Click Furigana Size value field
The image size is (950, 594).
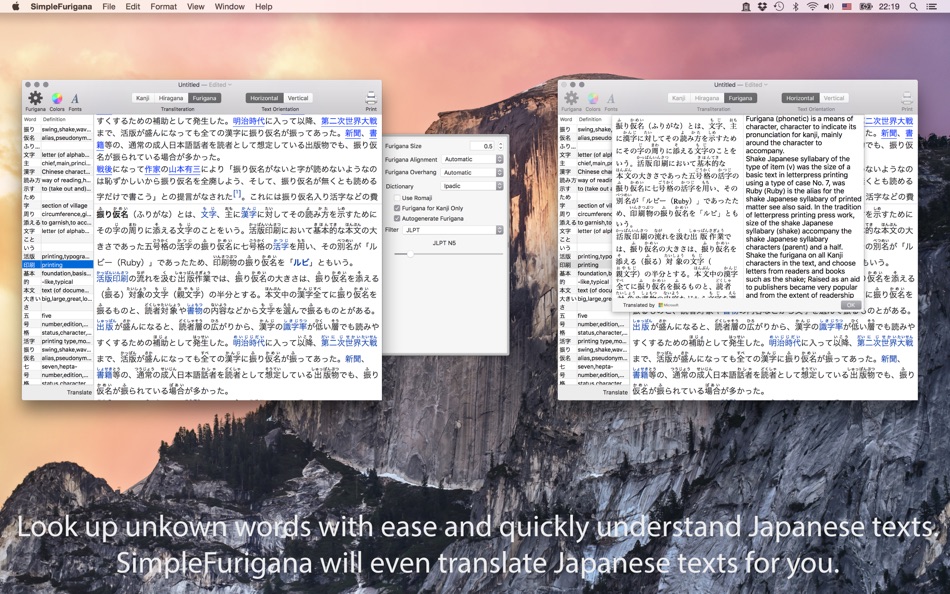[x=483, y=145]
